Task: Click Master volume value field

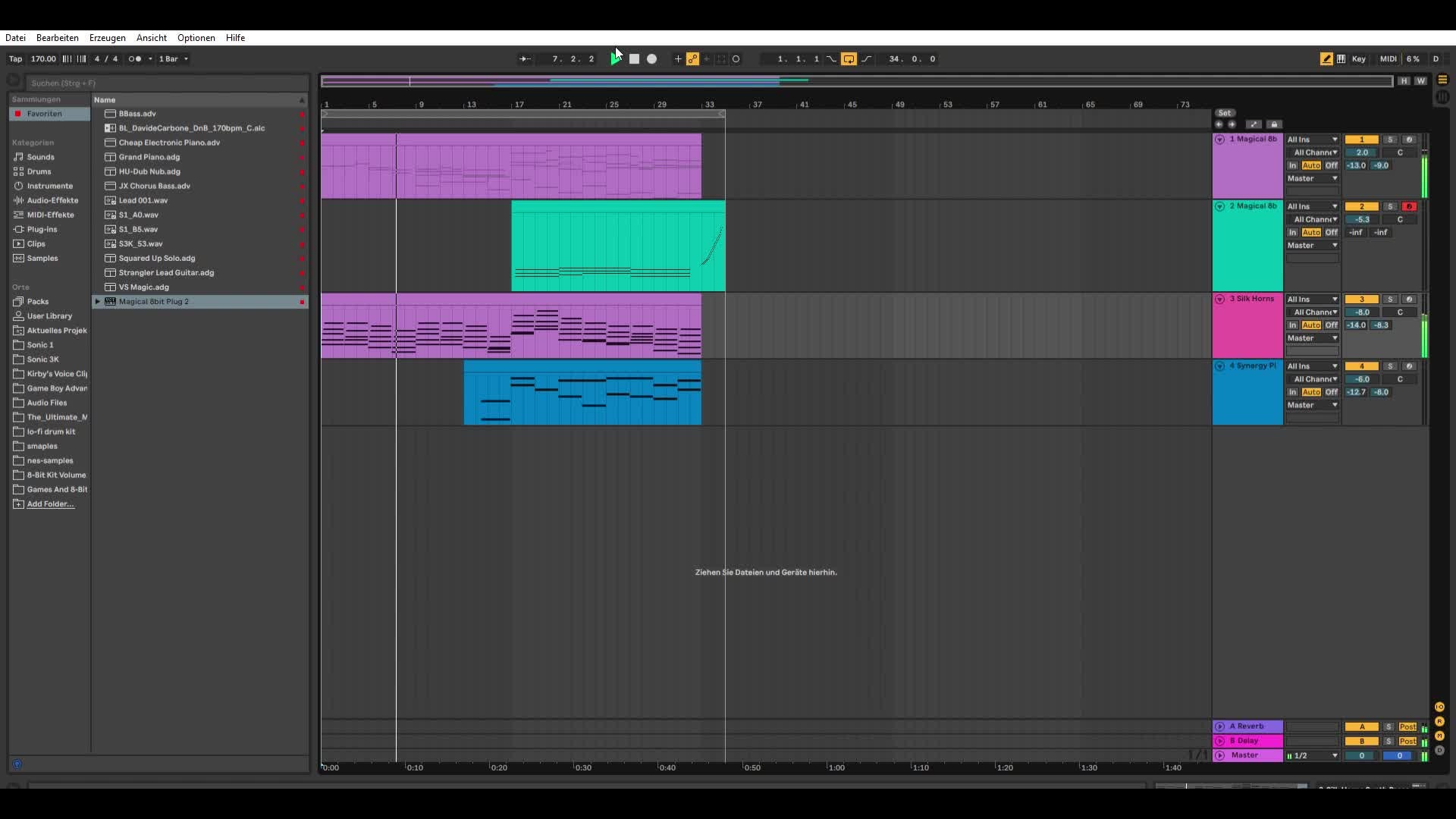Action: point(1362,755)
